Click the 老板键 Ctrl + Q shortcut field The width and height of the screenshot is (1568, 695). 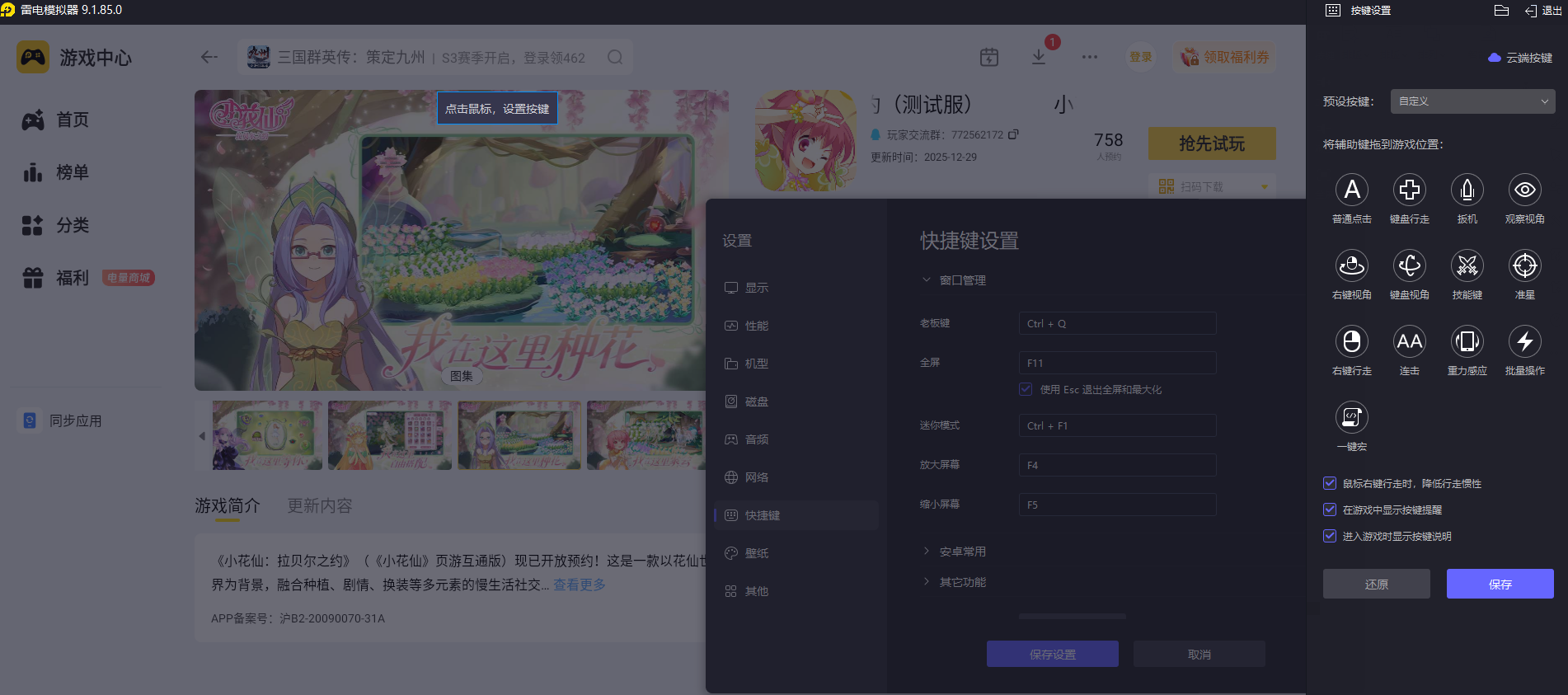tap(1118, 323)
